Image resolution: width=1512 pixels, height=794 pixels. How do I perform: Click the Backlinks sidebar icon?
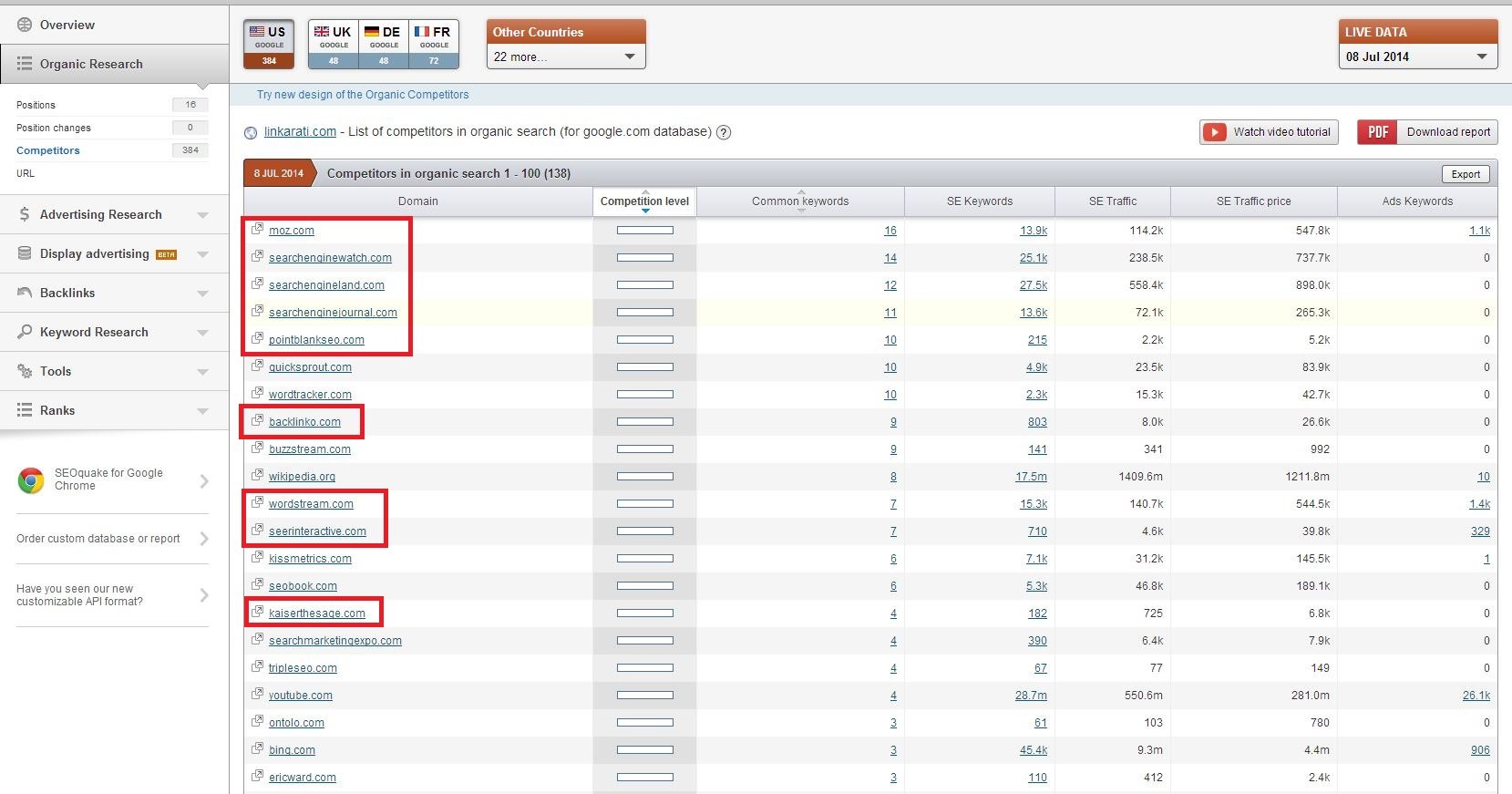(25, 293)
